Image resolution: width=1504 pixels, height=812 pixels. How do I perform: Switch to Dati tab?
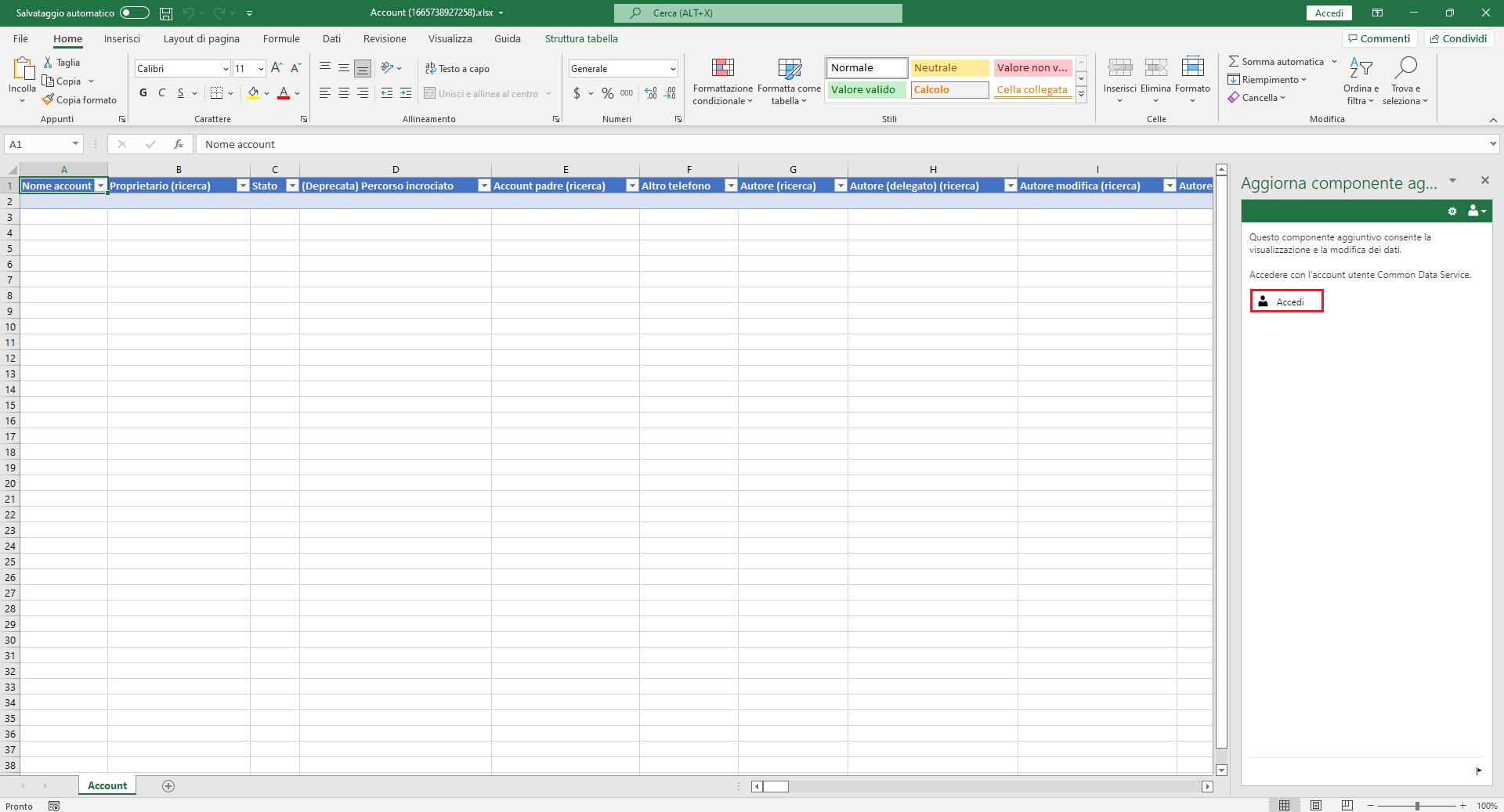point(331,38)
